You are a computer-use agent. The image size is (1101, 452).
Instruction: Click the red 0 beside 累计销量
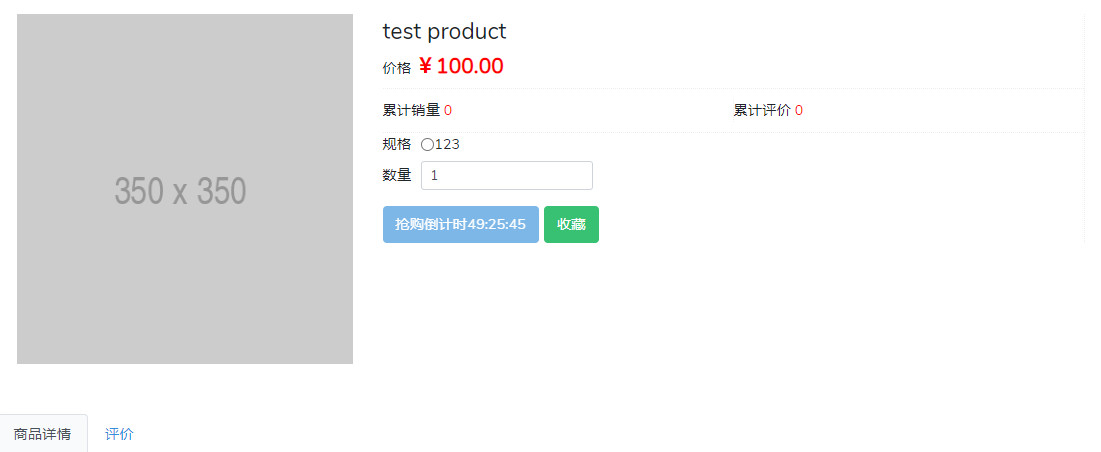448,110
